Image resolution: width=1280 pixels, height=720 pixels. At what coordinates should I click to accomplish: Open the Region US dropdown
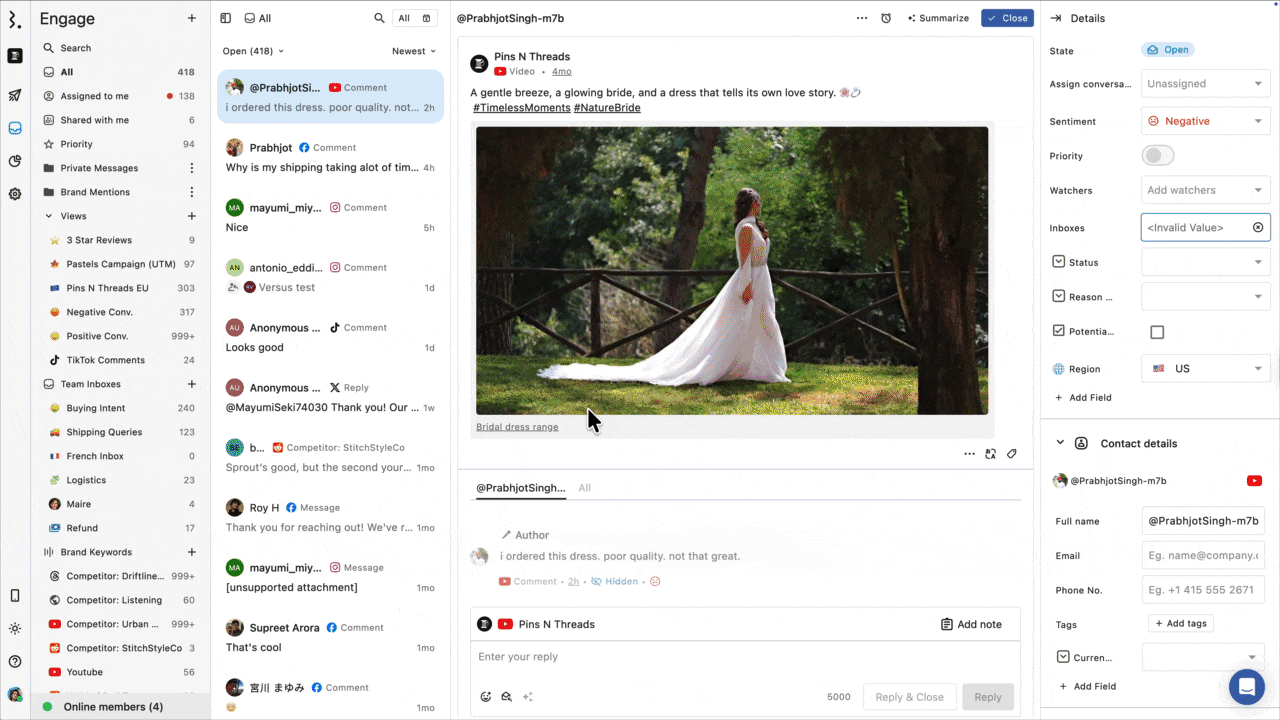pos(1205,369)
